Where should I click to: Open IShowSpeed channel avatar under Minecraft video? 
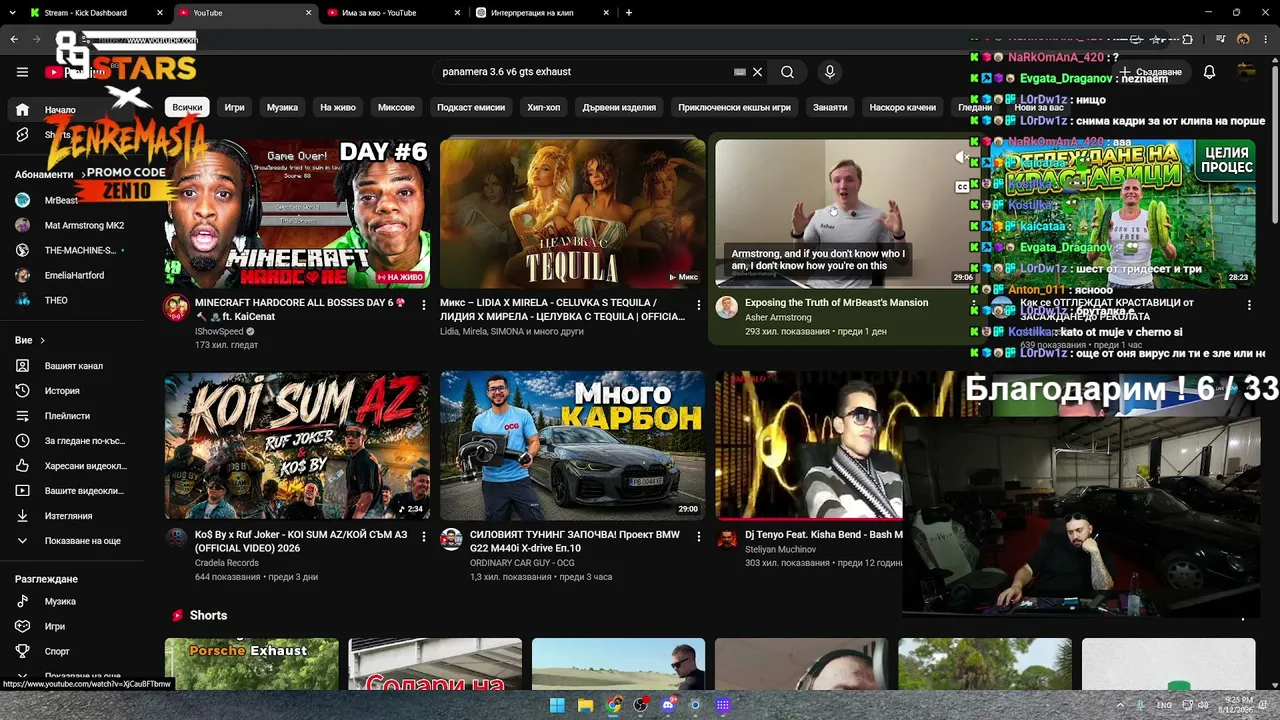tap(176, 307)
